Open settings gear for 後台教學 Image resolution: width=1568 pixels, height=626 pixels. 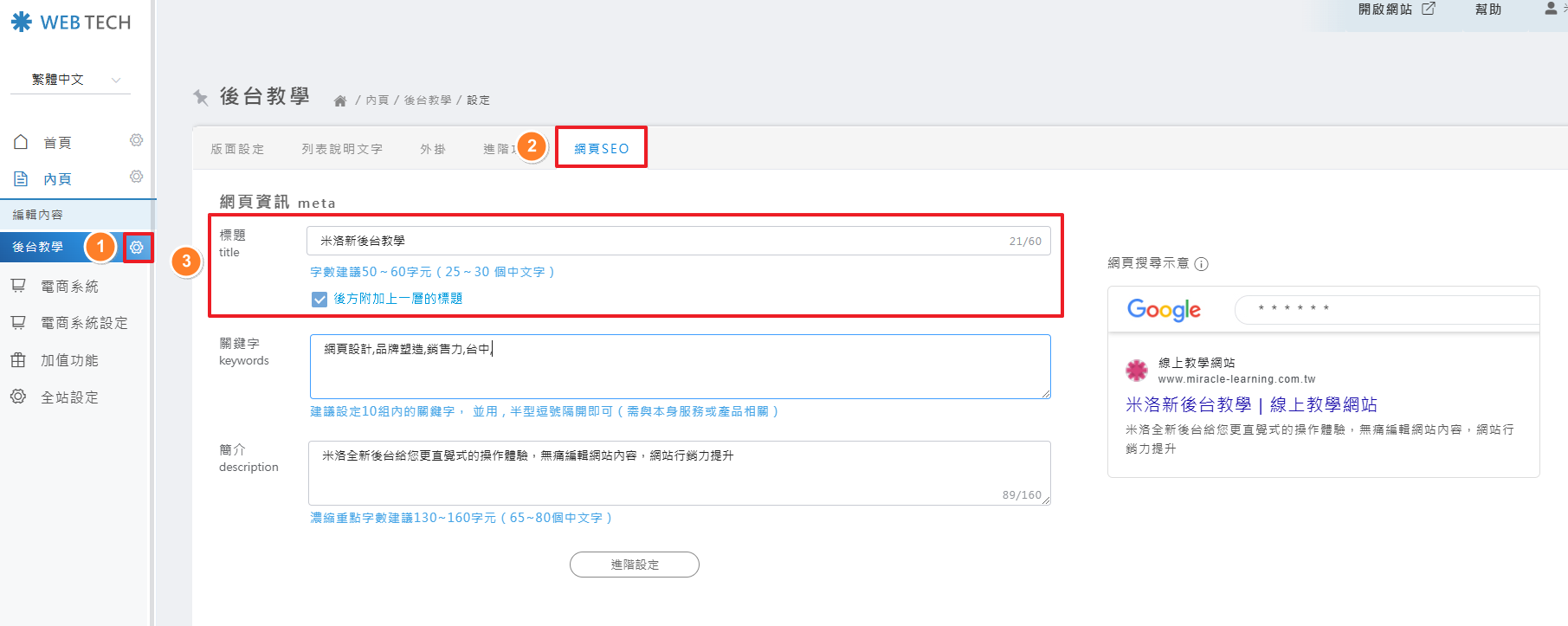click(137, 248)
